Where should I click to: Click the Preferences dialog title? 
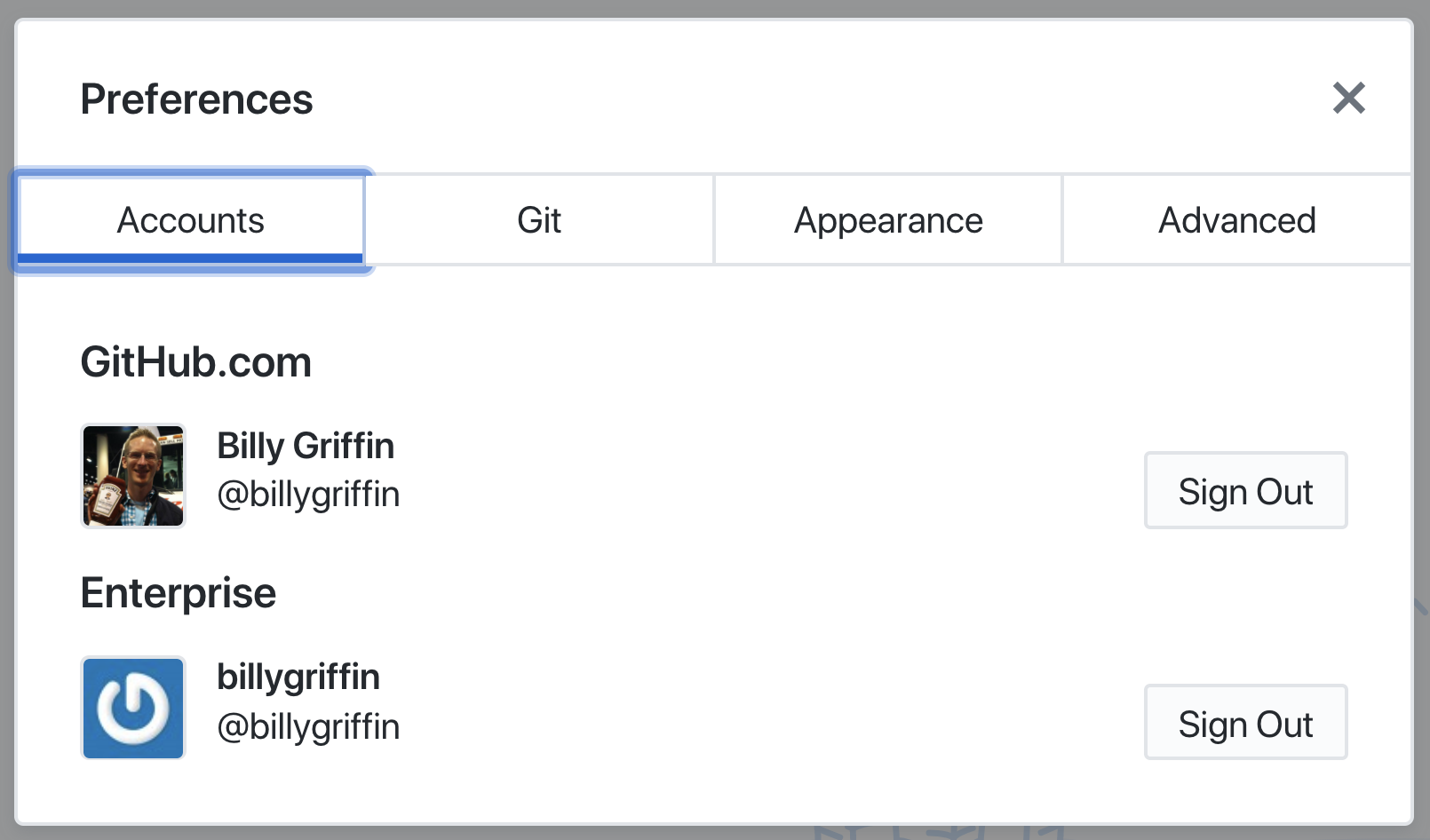[x=196, y=99]
